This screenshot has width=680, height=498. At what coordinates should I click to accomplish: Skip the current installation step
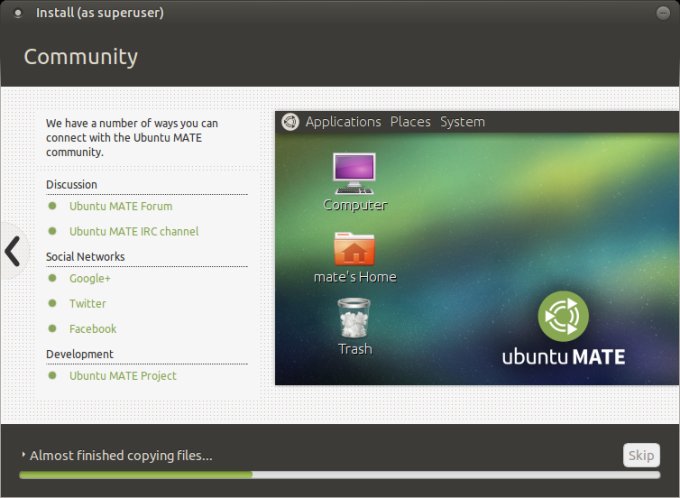641,455
